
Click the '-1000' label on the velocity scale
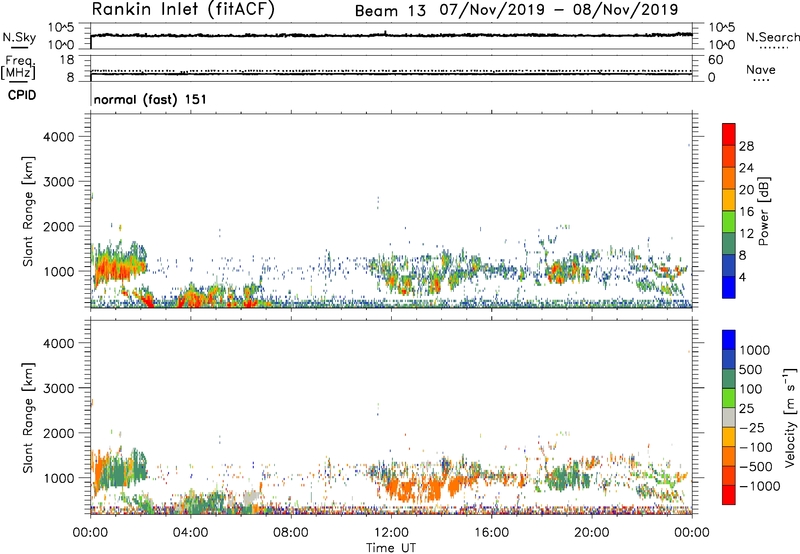[759, 486]
